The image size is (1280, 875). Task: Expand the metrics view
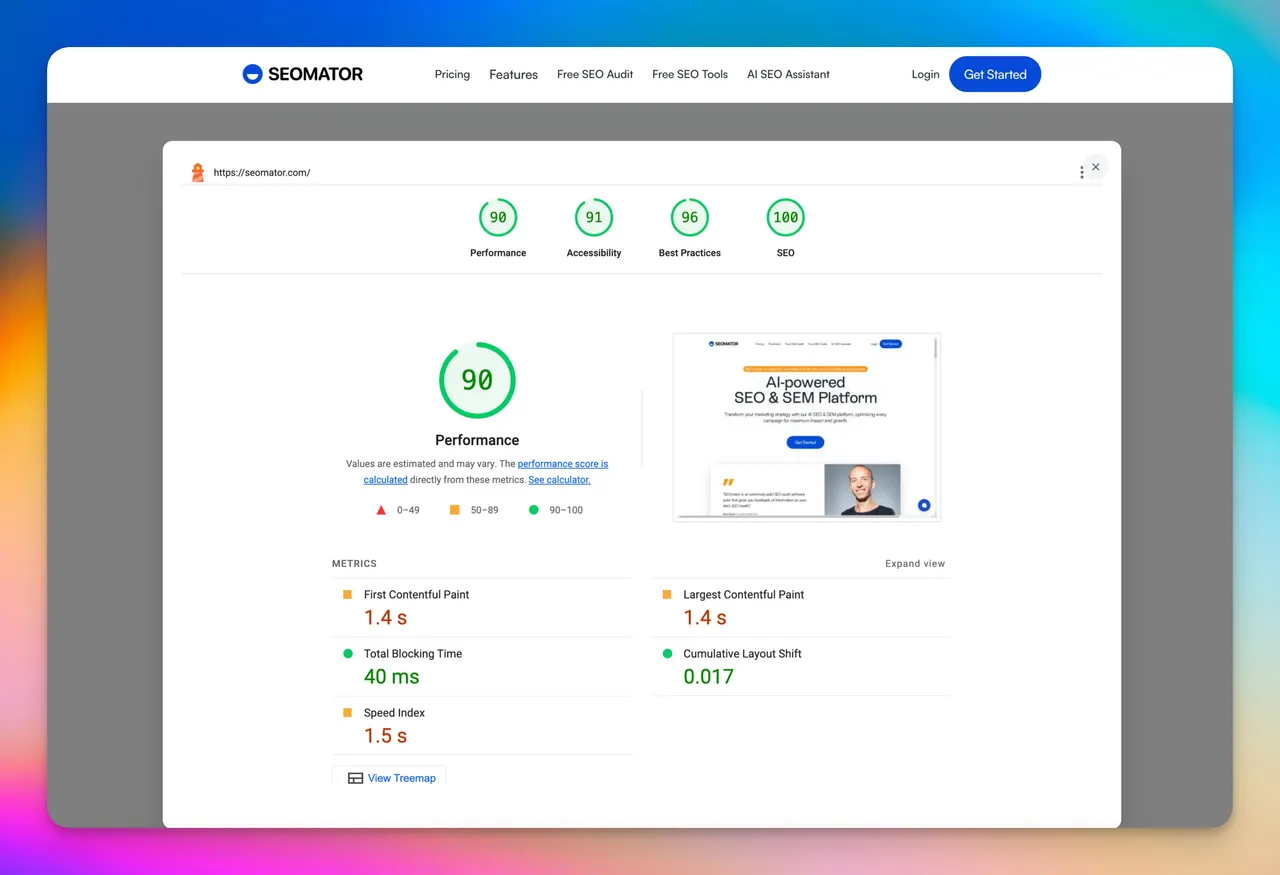(915, 564)
